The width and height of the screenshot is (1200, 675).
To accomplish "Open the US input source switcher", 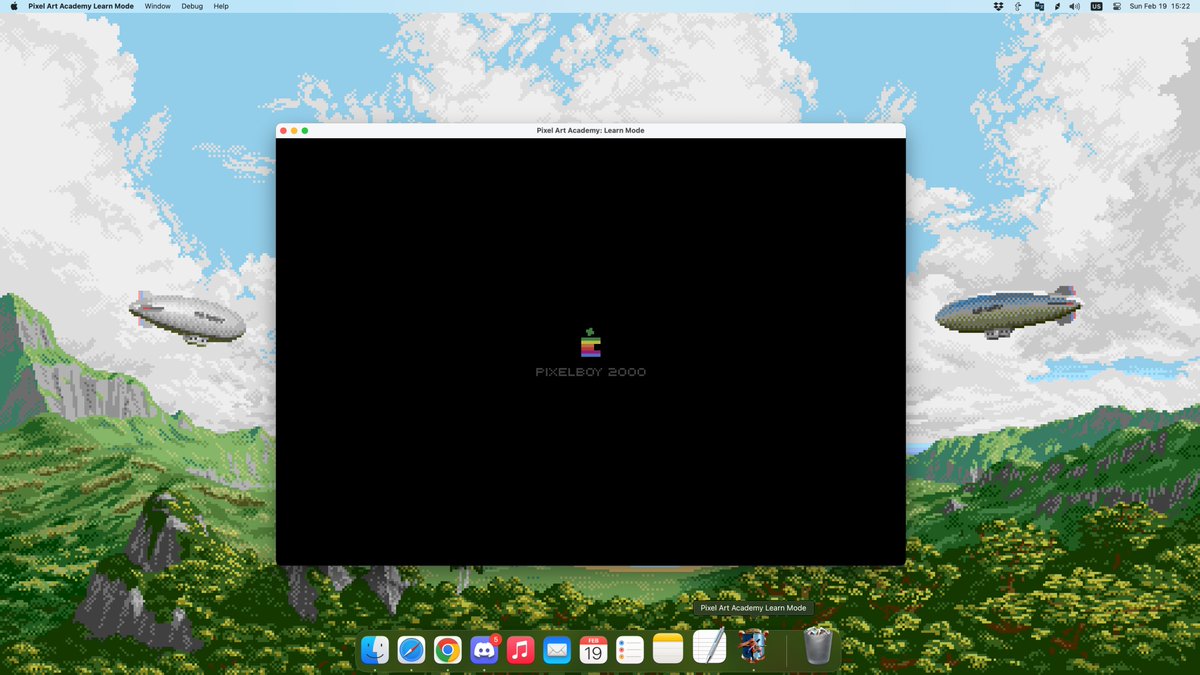I will [1095, 6].
